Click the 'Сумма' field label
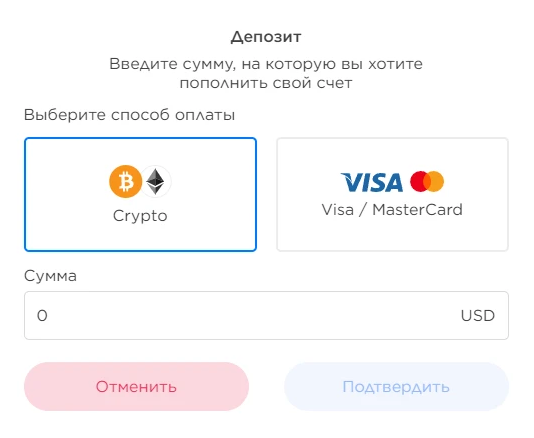The height and width of the screenshot is (438, 534). (50, 276)
